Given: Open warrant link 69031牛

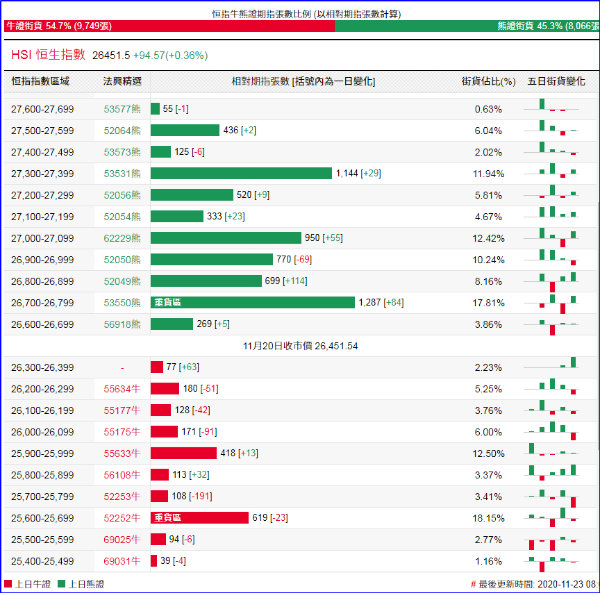Looking at the screenshot, I should click(x=122, y=561).
